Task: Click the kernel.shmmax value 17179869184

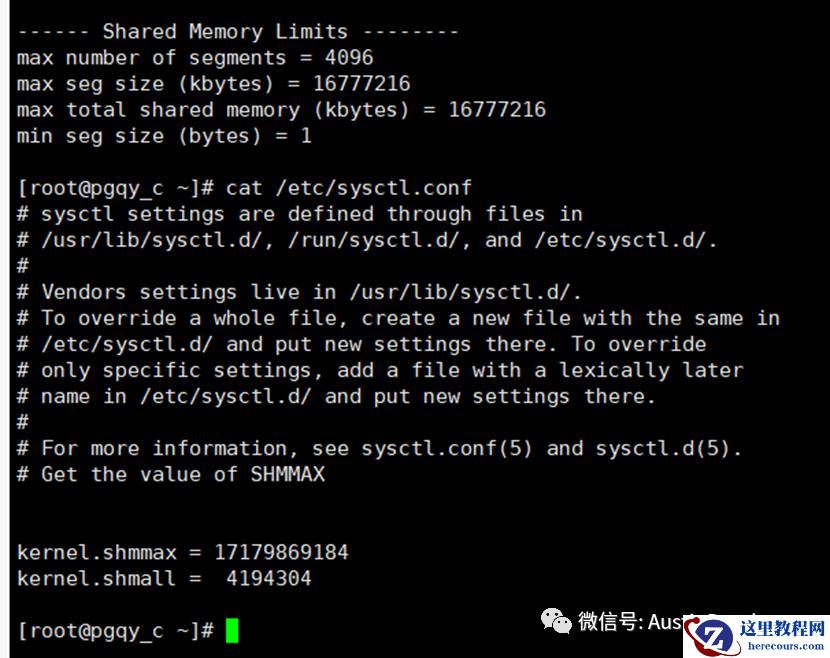Action: point(281,552)
